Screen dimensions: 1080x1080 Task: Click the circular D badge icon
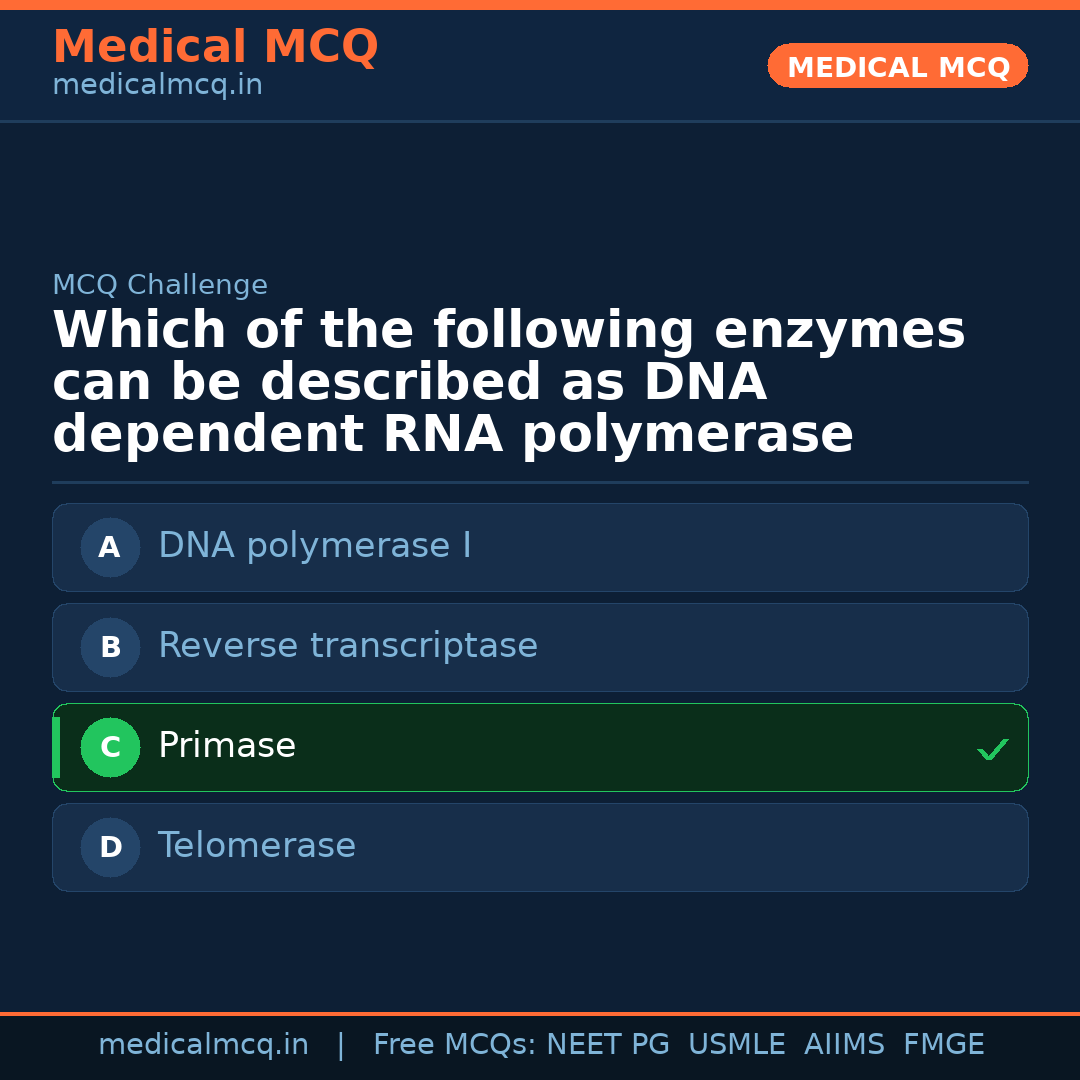coord(110,847)
